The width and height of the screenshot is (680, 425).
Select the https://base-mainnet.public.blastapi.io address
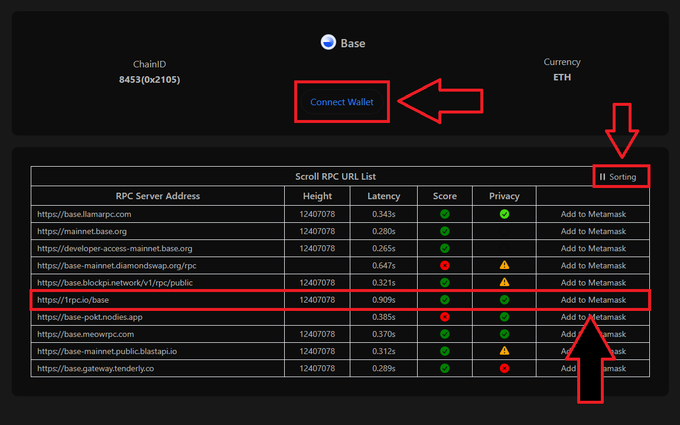pyautogui.click(x=107, y=351)
